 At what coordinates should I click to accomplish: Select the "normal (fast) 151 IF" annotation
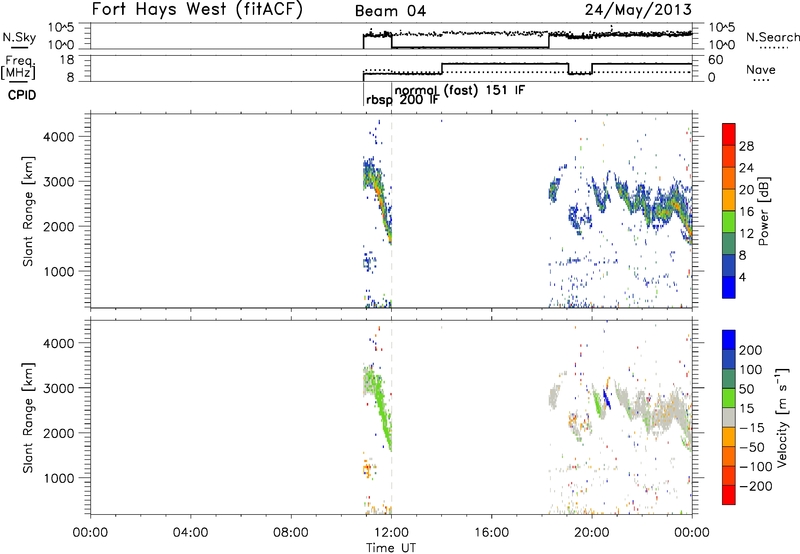tap(459, 90)
